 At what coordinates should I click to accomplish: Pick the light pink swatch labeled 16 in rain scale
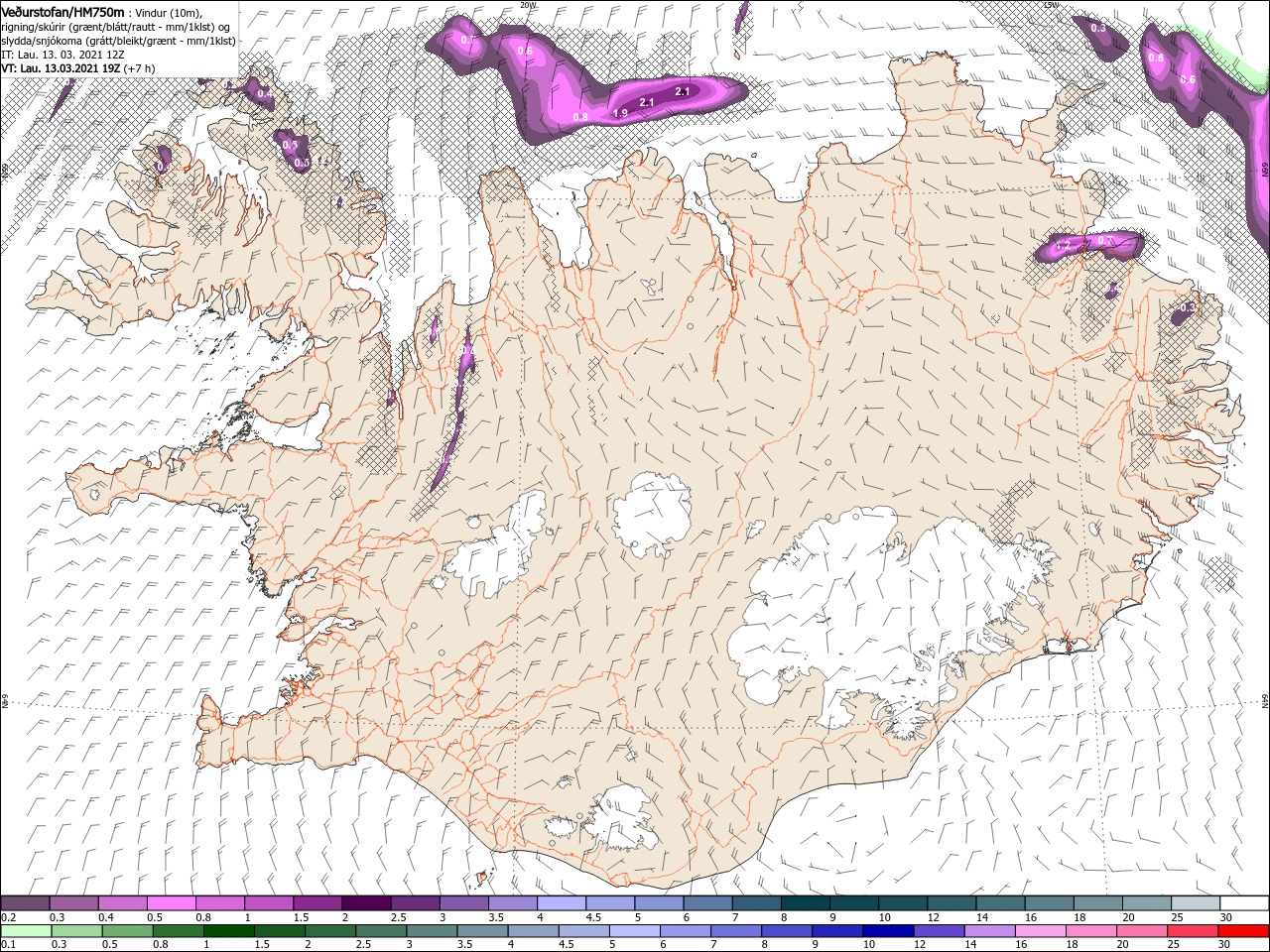coord(1040,931)
